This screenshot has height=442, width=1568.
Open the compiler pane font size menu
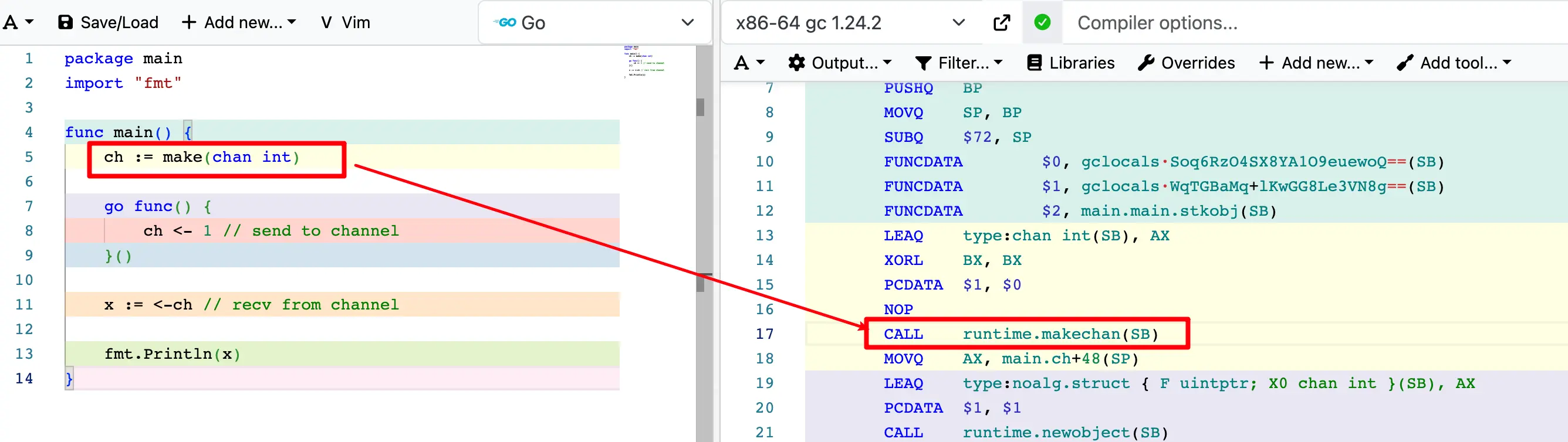tap(749, 63)
